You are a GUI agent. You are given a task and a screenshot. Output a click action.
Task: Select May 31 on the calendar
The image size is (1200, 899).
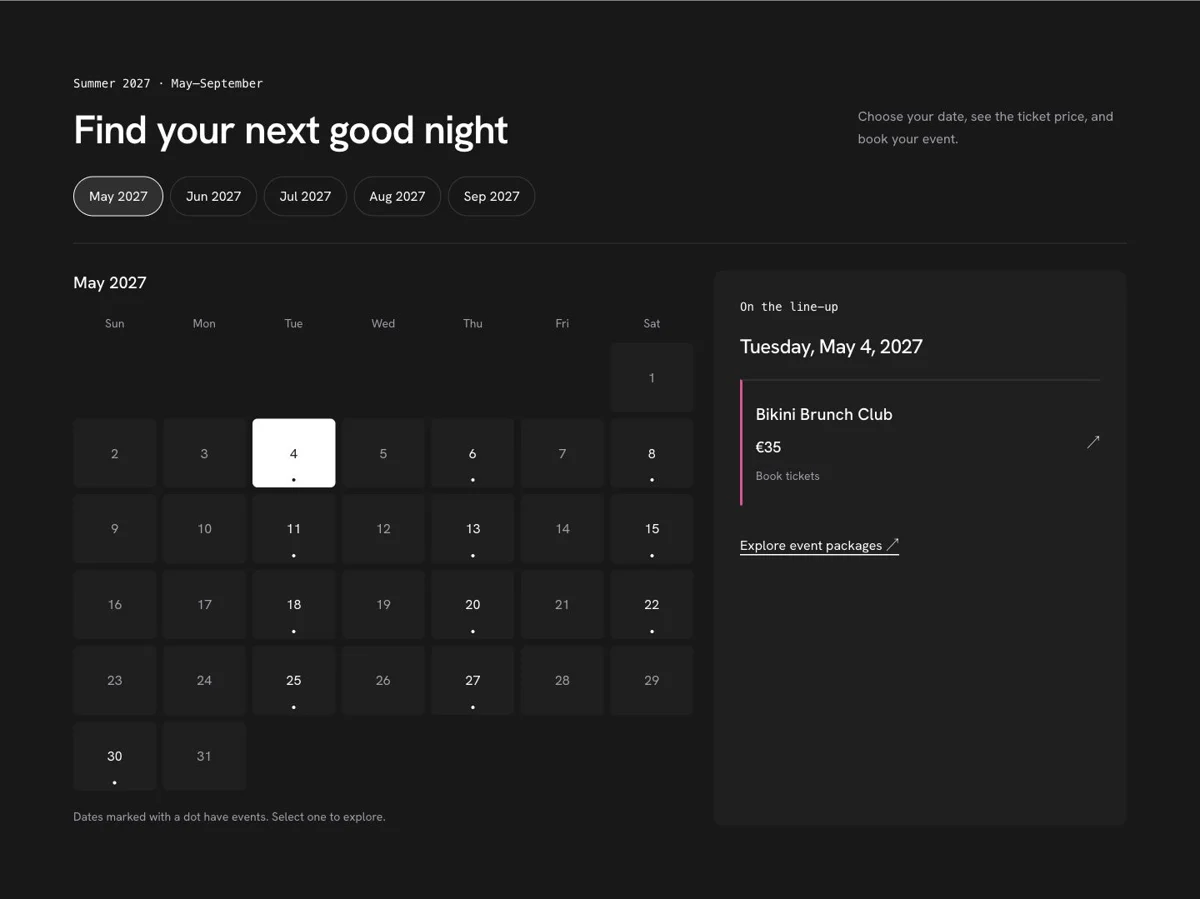pos(204,757)
